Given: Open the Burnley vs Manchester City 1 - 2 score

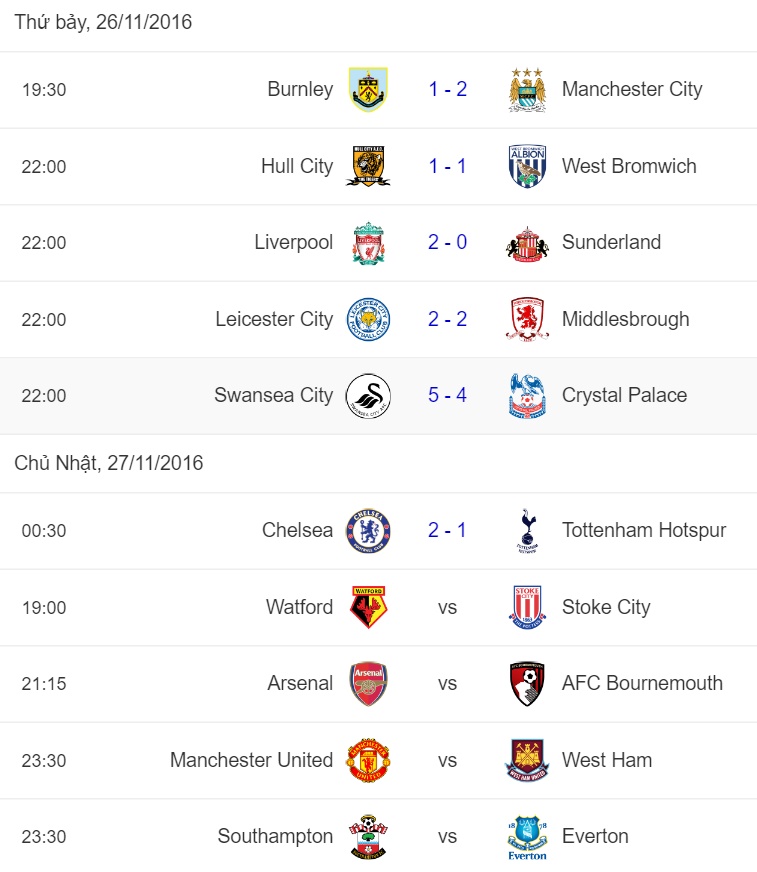Looking at the screenshot, I should (448, 89).
